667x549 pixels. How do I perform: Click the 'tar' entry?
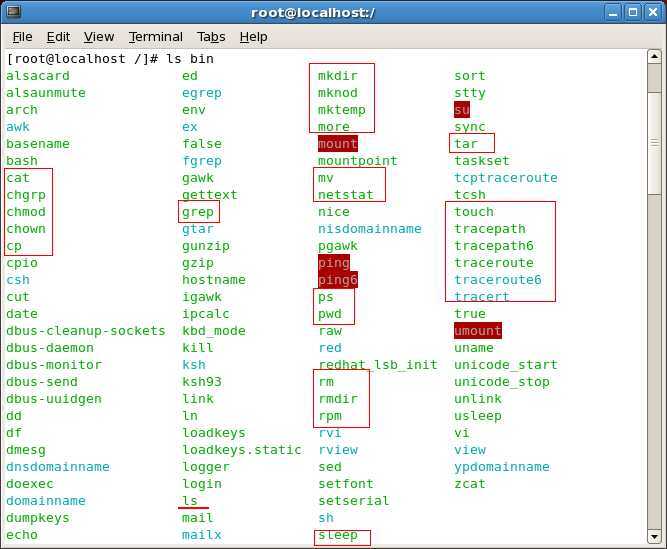(466, 144)
